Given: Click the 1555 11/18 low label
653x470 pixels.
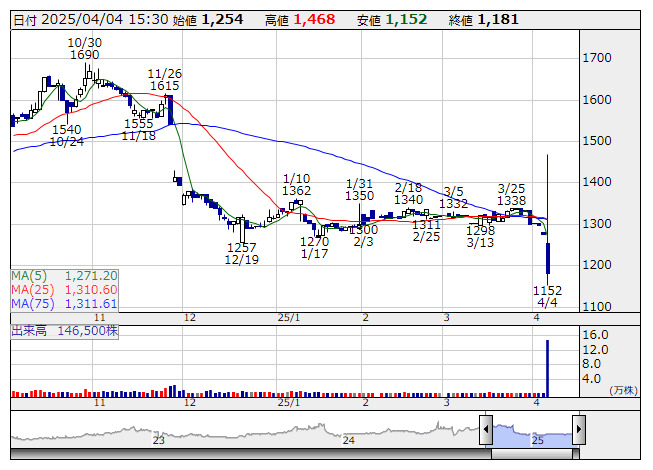Looking at the screenshot, I should point(139,129).
